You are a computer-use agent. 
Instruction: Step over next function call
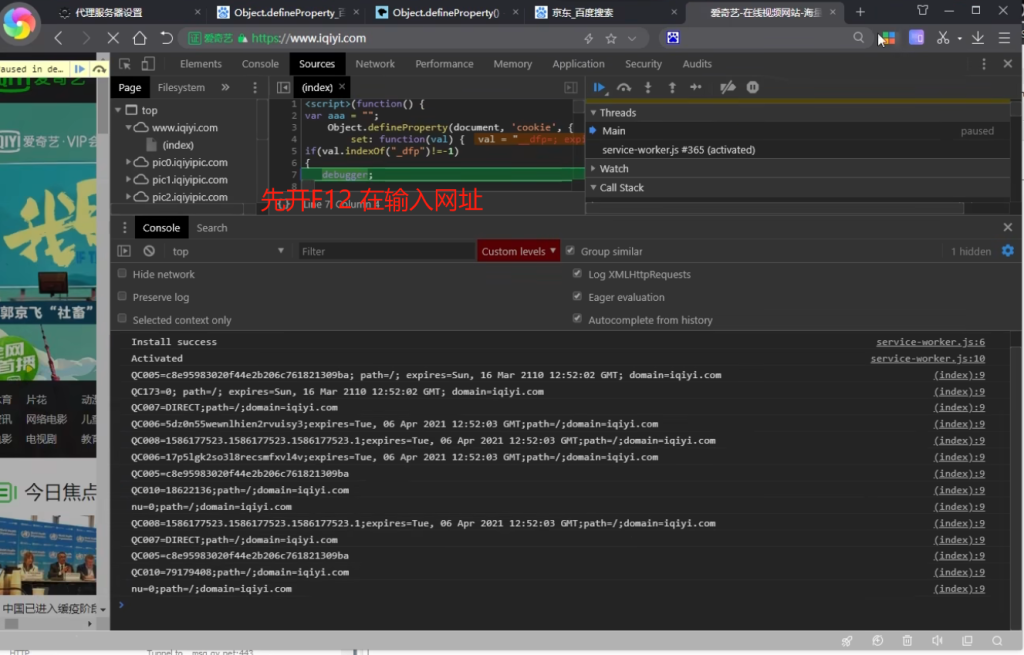click(624, 88)
